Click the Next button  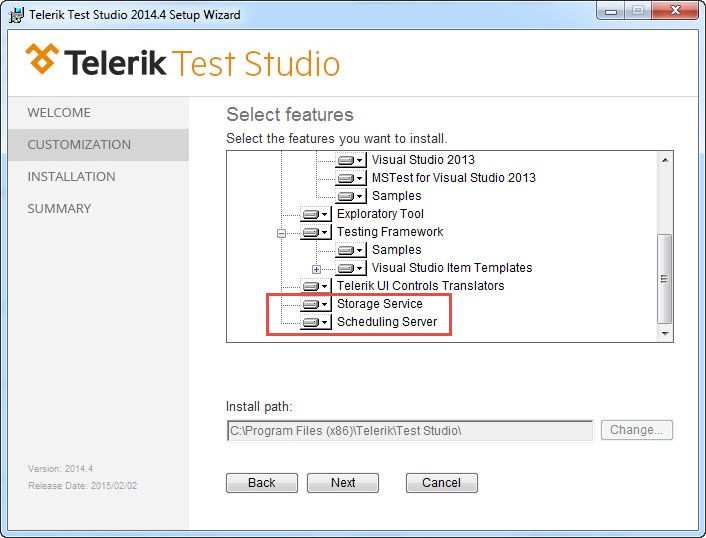coord(343,483)
